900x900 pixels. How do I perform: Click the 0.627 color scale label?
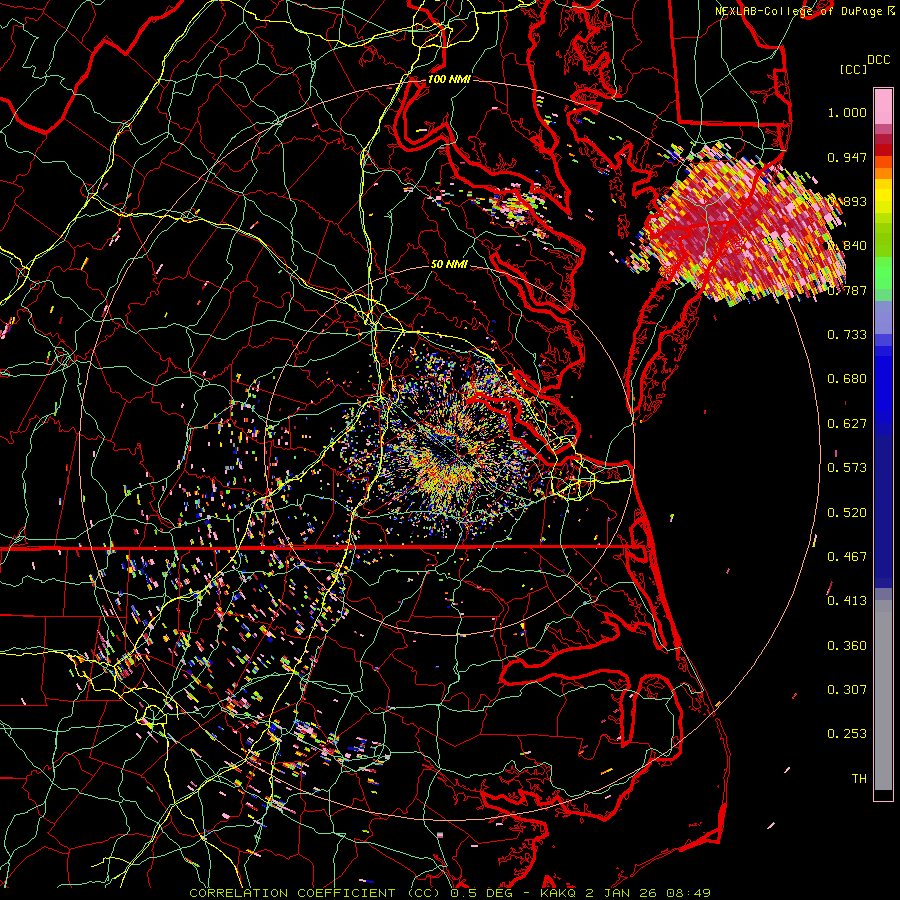point(847,424)
